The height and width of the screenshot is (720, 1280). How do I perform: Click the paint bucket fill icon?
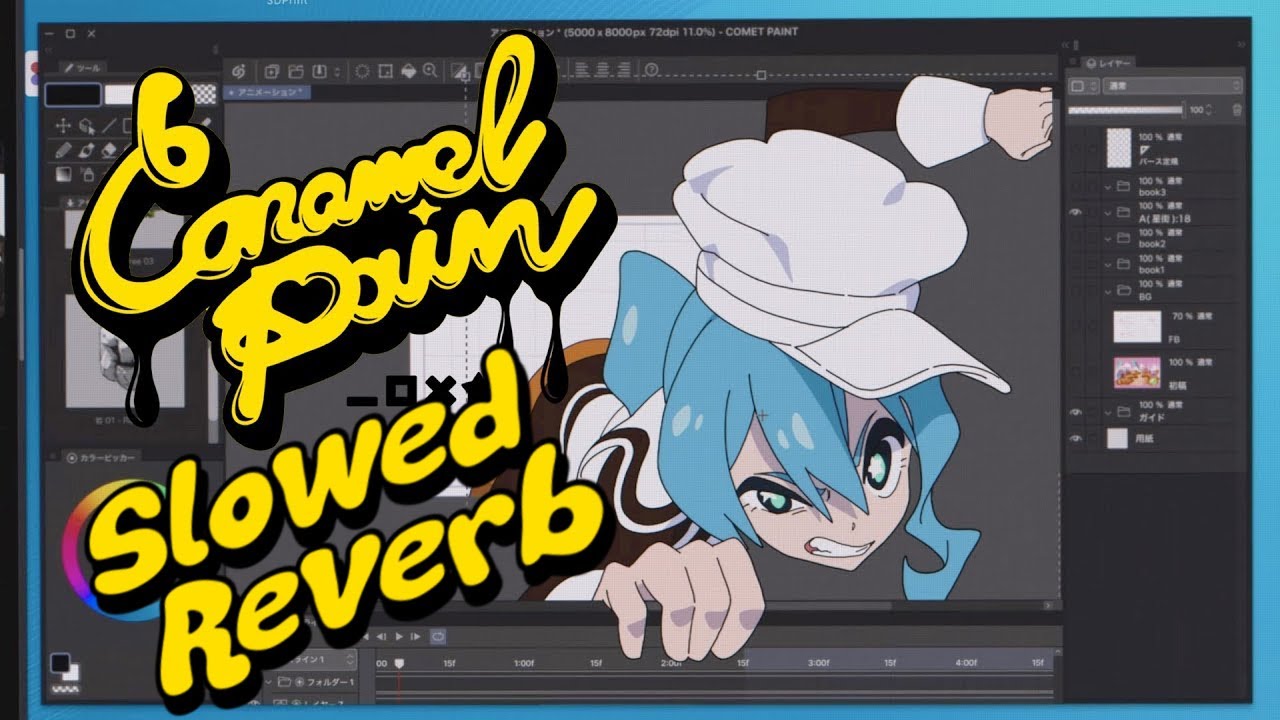[x=408, y=71]
